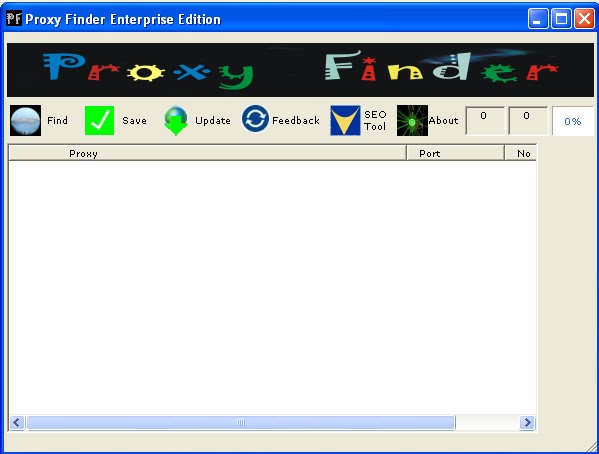Click the left scroll arrow
Viewport: 599px width, 454px height.
tap(17, 423)
